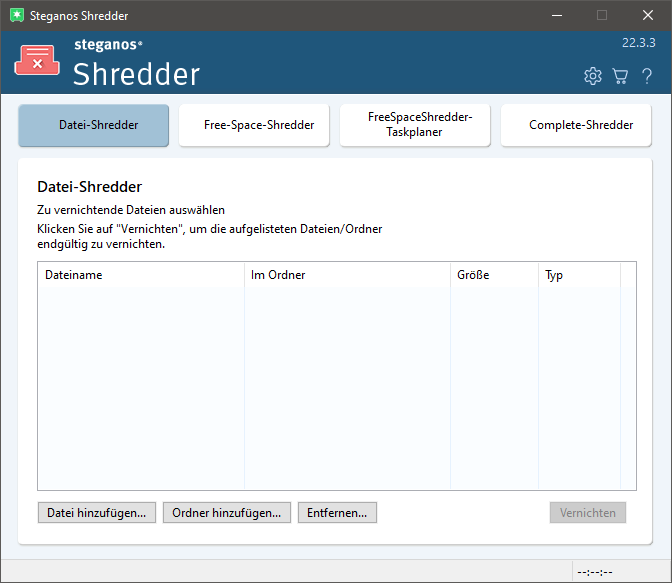Sort by Dateiname column header
The width and height of the screenshot is (672, 583).
[x=141, y=275]
